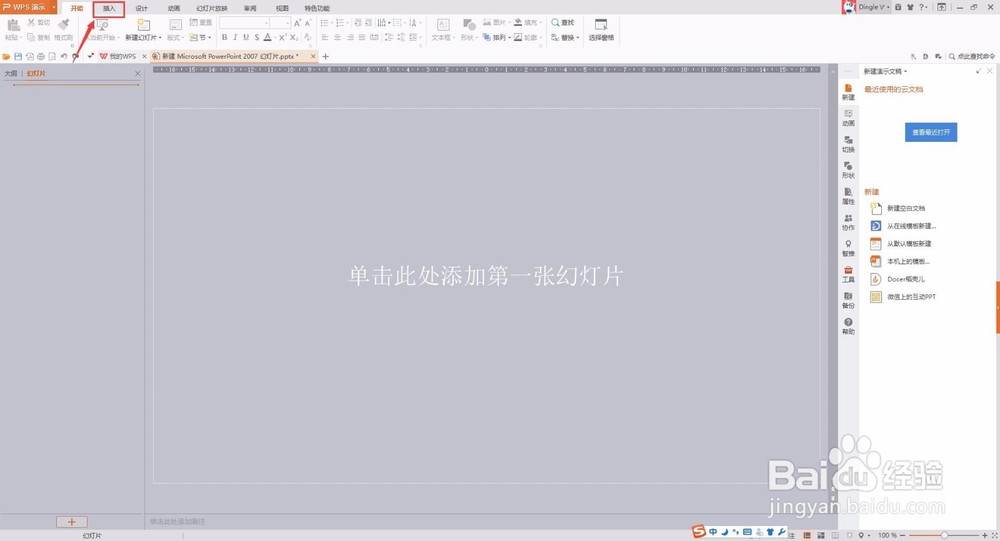Open the 节 (Section) dropdown

point(201,38)
